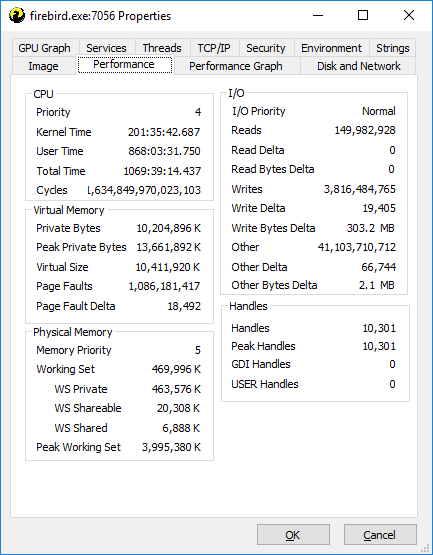Click Other value 41,103,710,712
The height and width of the screenshot is (555, 433).
357,247
